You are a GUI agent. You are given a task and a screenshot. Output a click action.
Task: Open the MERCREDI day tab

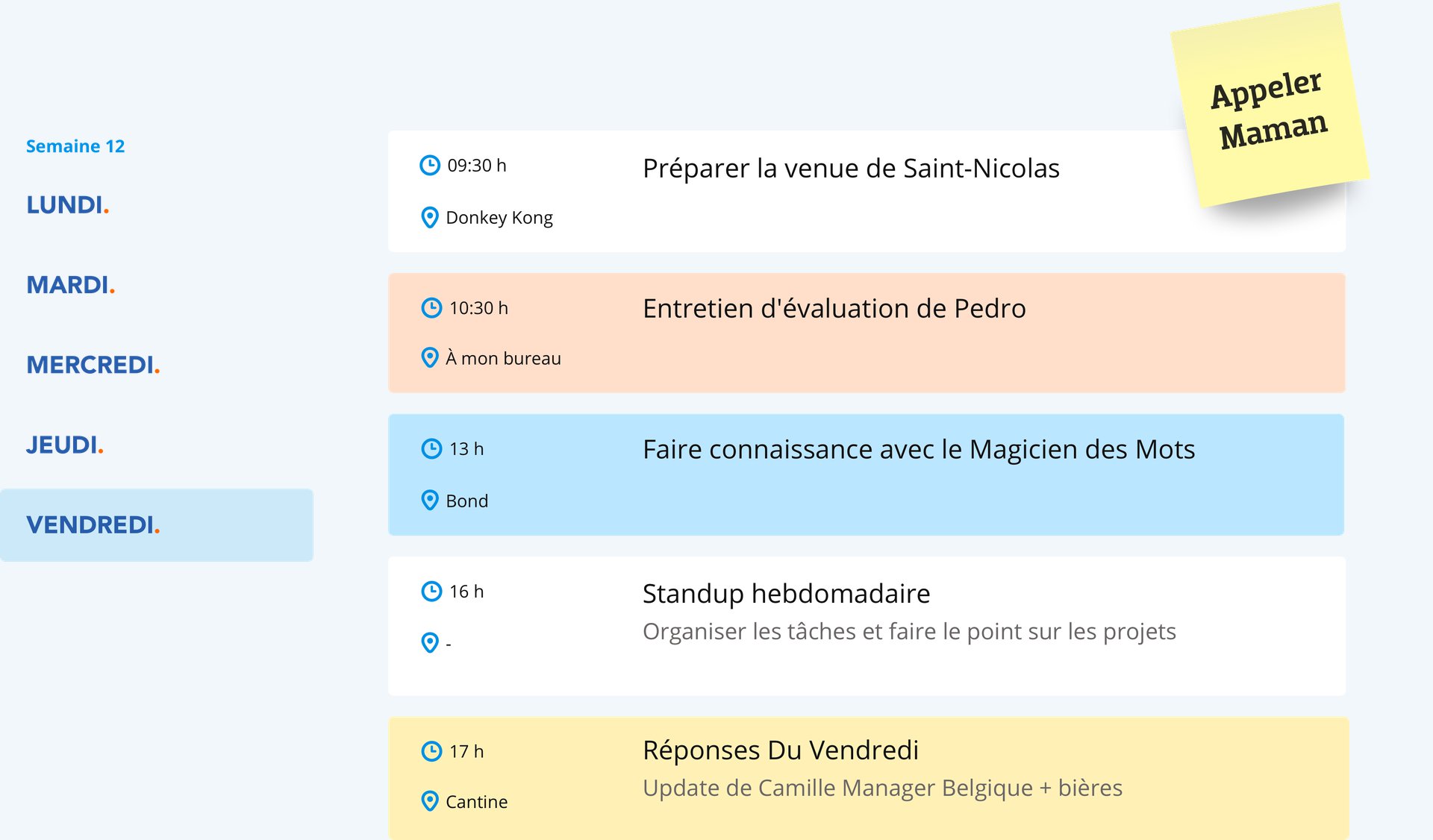(93, 364)
